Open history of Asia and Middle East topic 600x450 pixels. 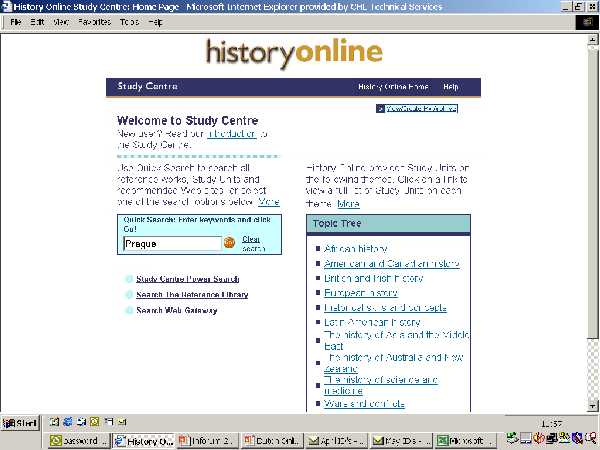[396, 341]
